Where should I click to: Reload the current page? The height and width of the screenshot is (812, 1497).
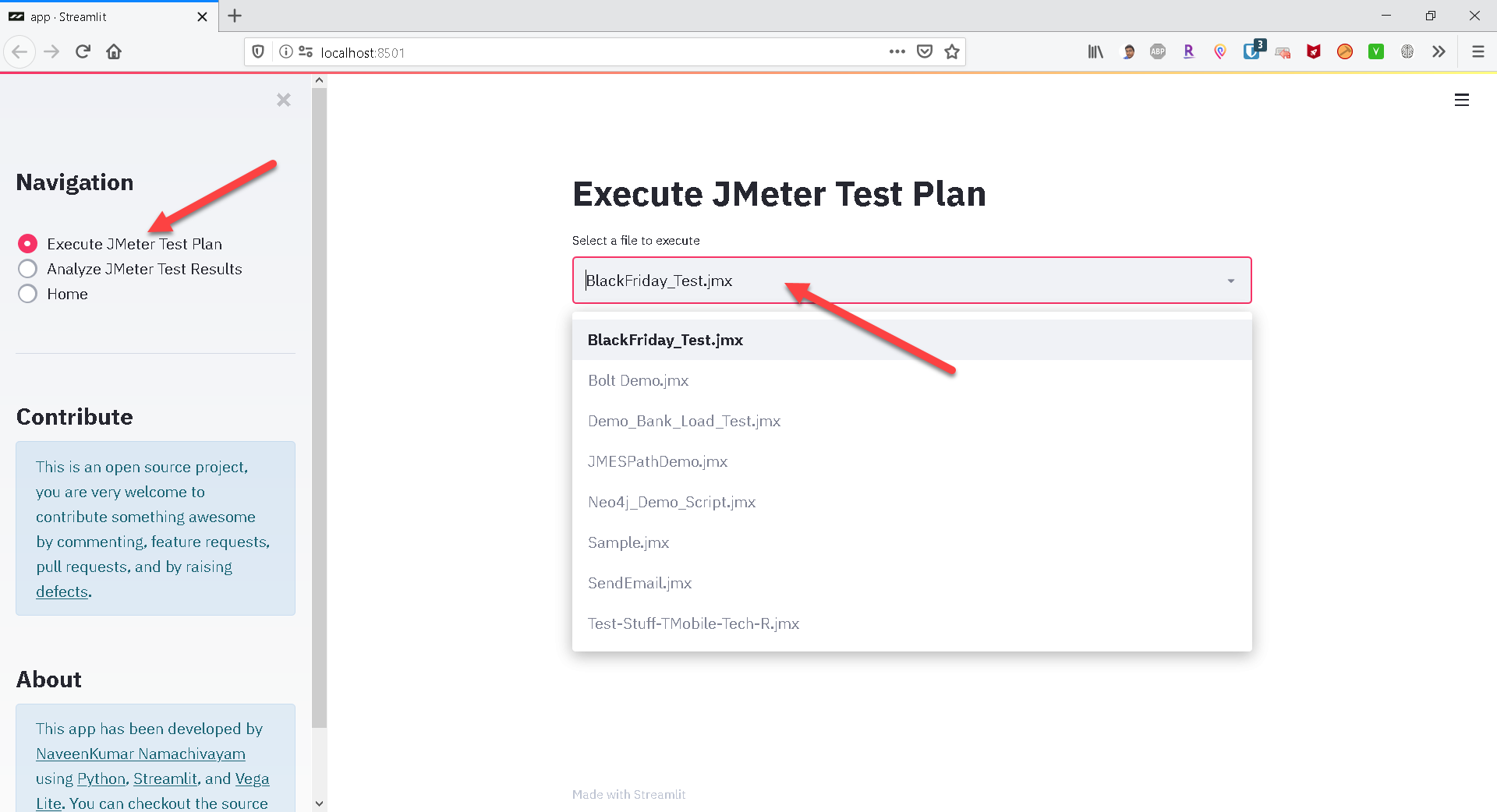(83, 52)
